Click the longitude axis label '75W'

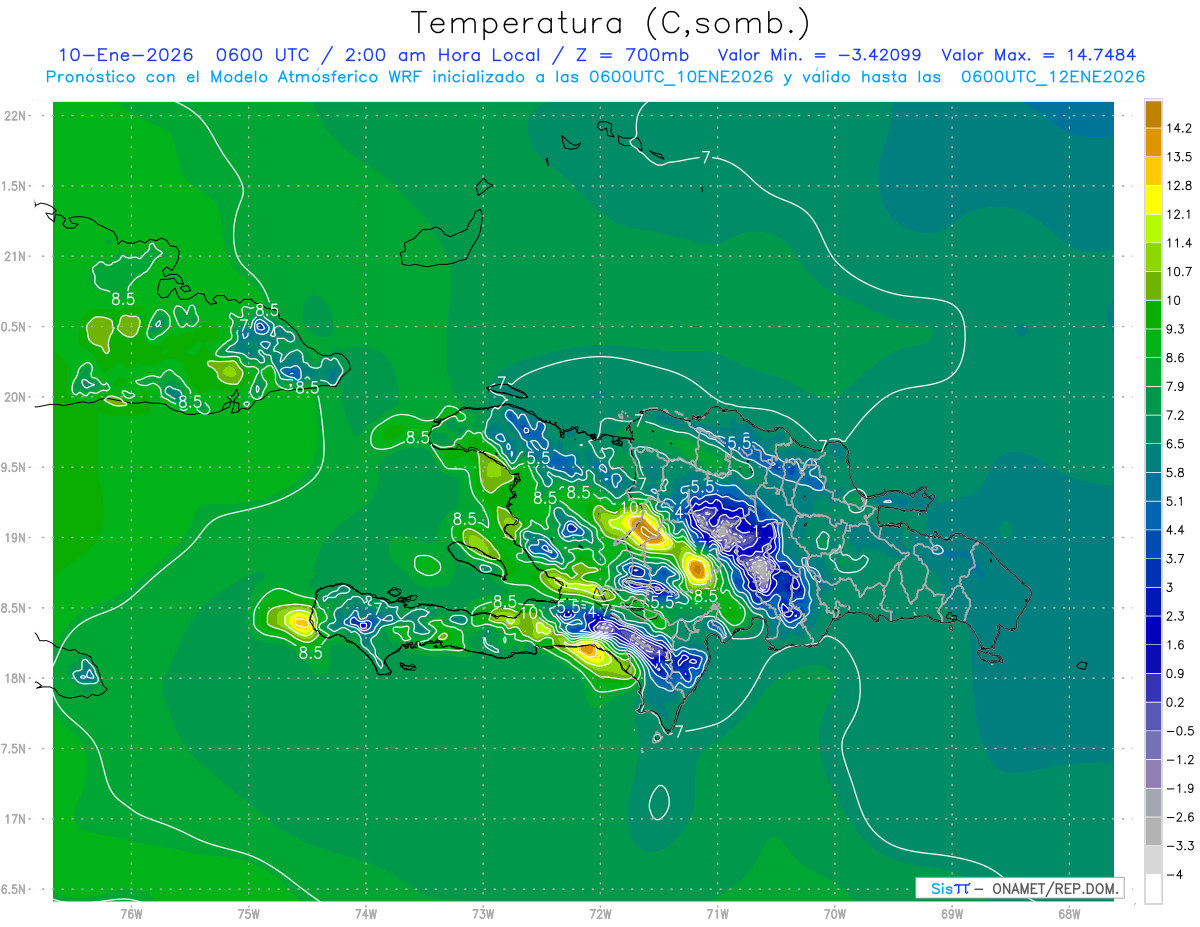(x=249, y=913)
